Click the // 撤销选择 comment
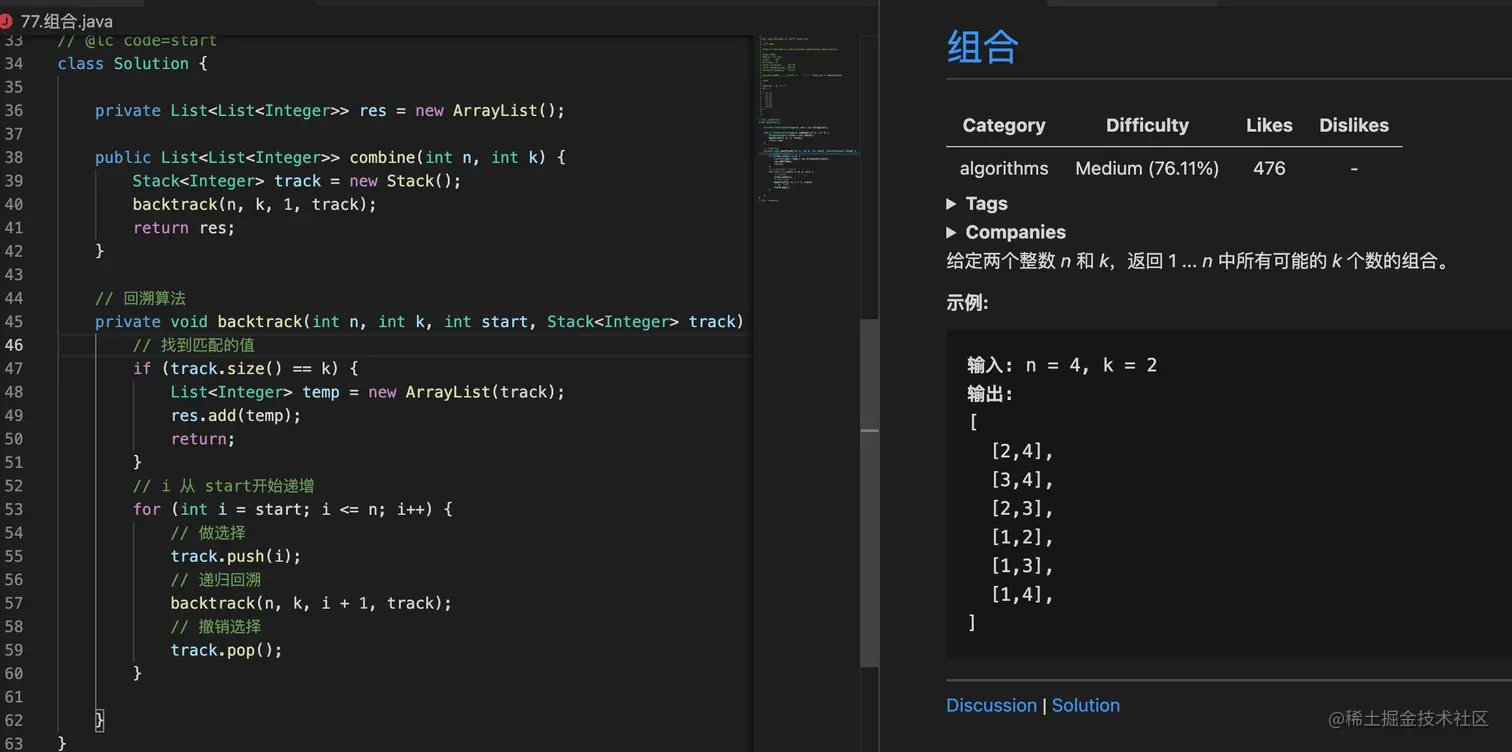Viewport: 1512px width, 752px height. (216, 627)
